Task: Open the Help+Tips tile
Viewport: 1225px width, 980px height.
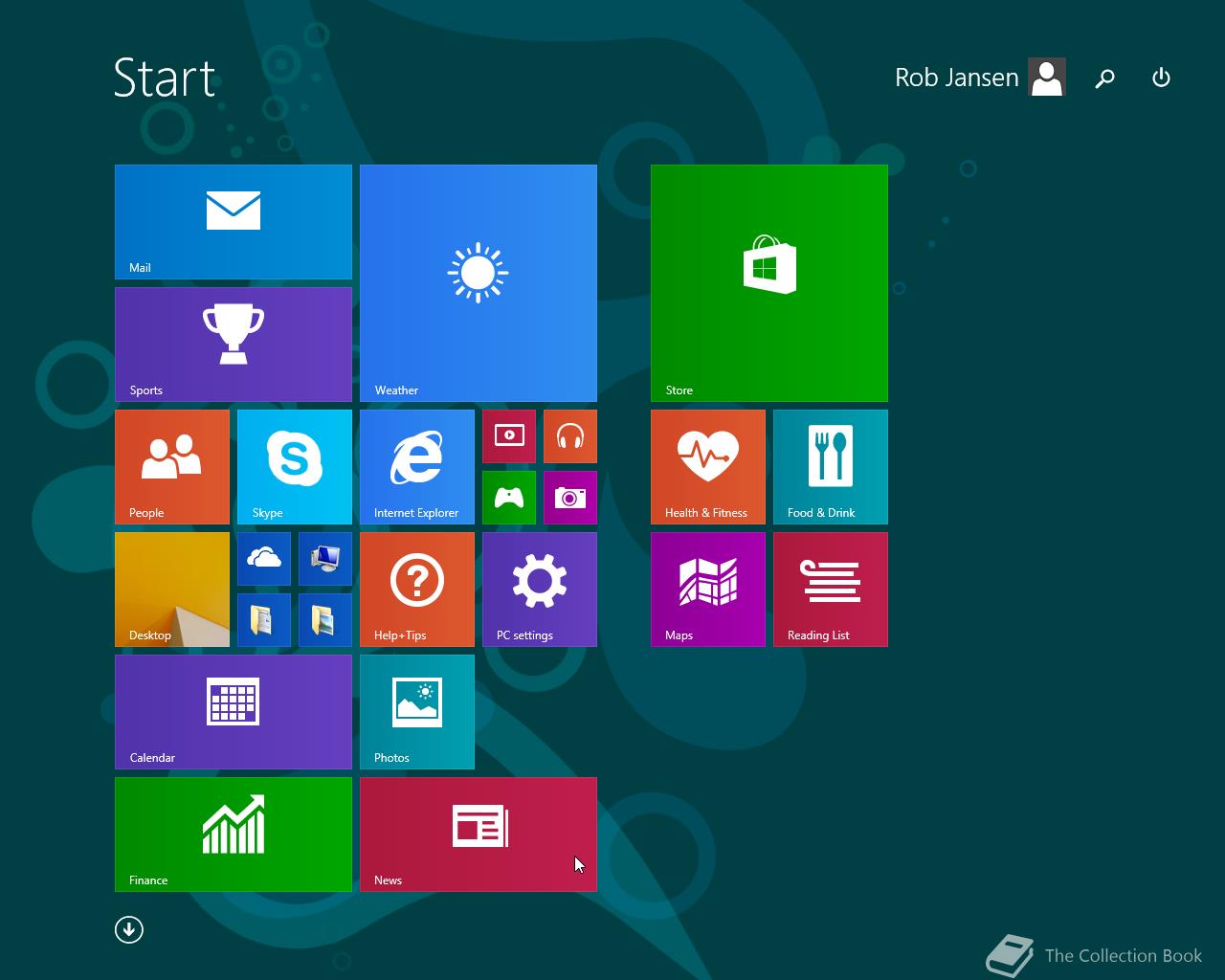Action: [417, 590]
